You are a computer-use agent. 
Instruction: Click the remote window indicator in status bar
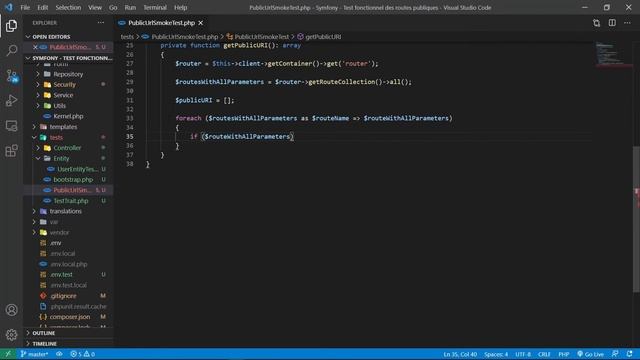pyautogui.click(x=8, y=354)
